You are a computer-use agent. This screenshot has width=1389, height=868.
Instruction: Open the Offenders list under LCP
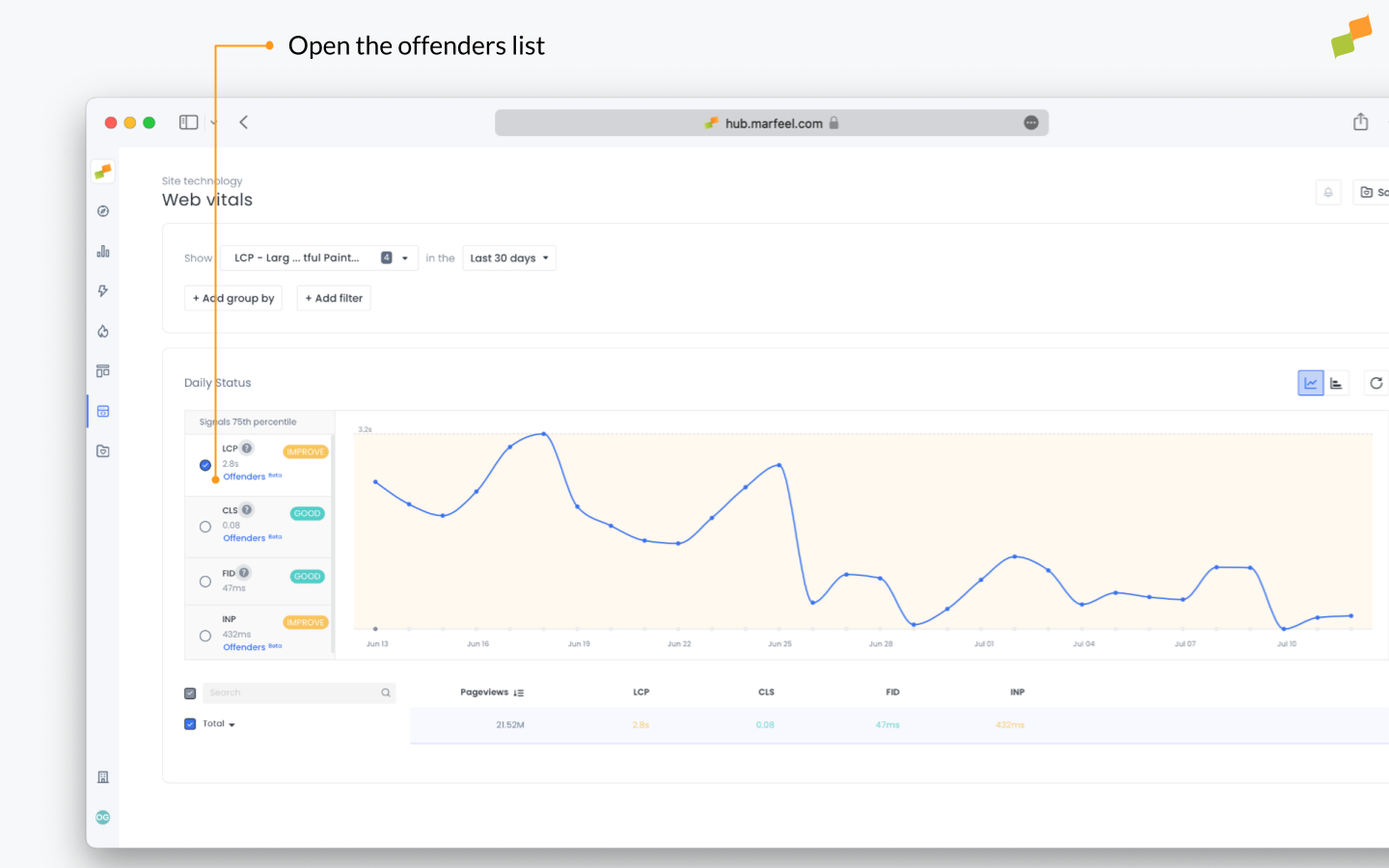tap(243, 475)
